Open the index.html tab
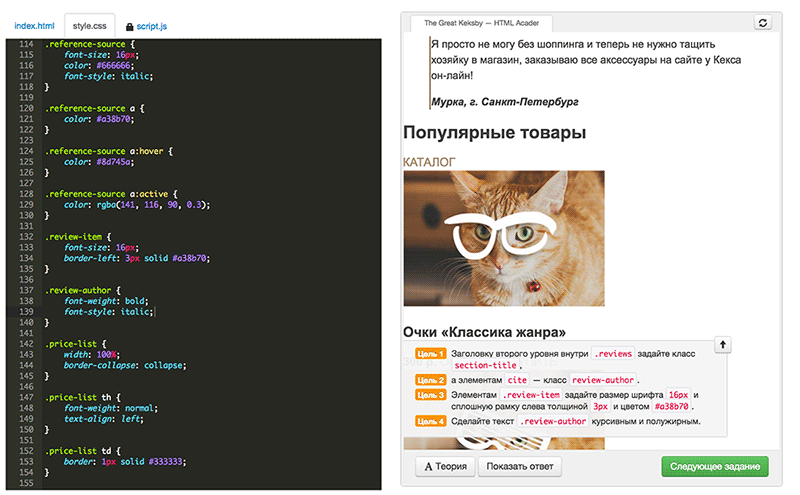The height and width of the screenshot is (495, 800). 34,25
